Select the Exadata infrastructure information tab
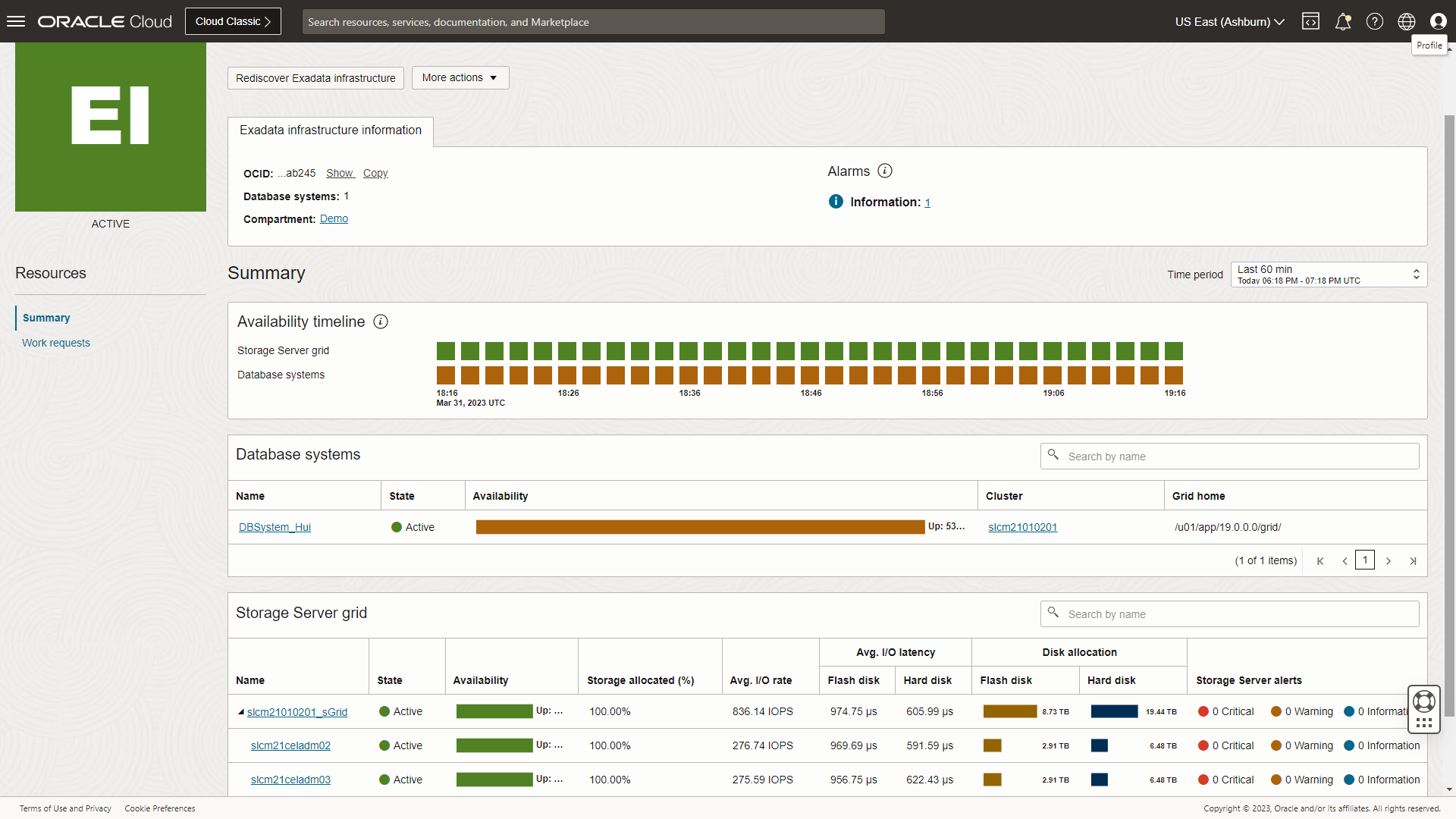1456x819 pixels. (x=330, y=130)
